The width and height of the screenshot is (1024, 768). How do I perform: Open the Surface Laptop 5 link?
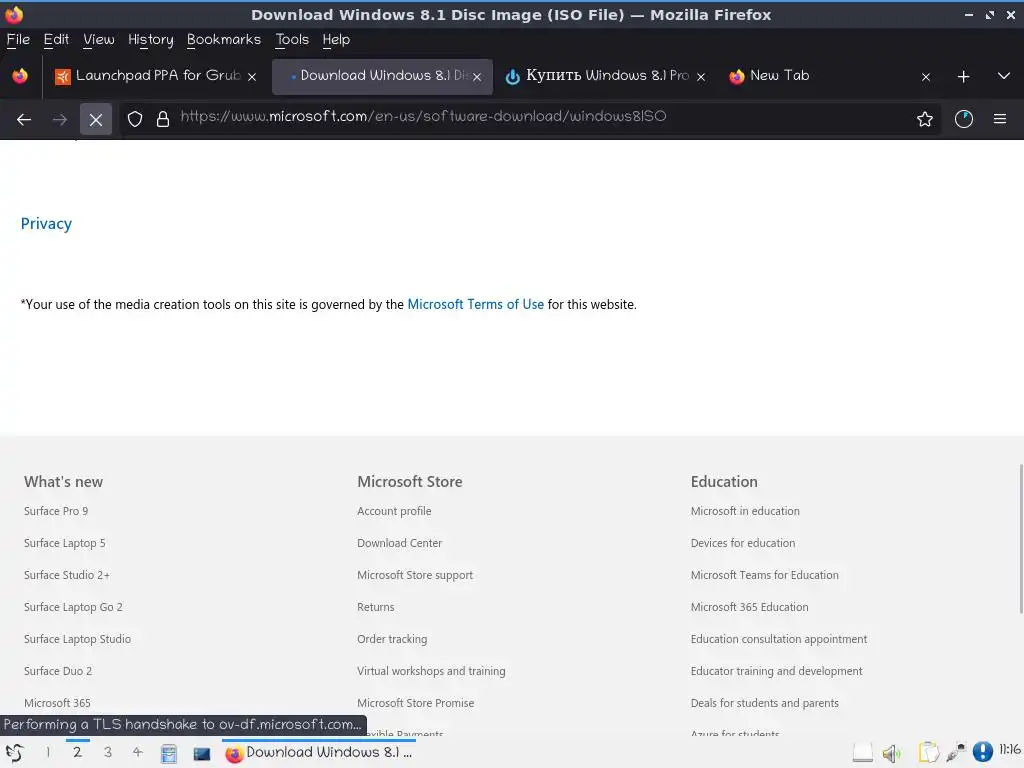pos(65,543)
